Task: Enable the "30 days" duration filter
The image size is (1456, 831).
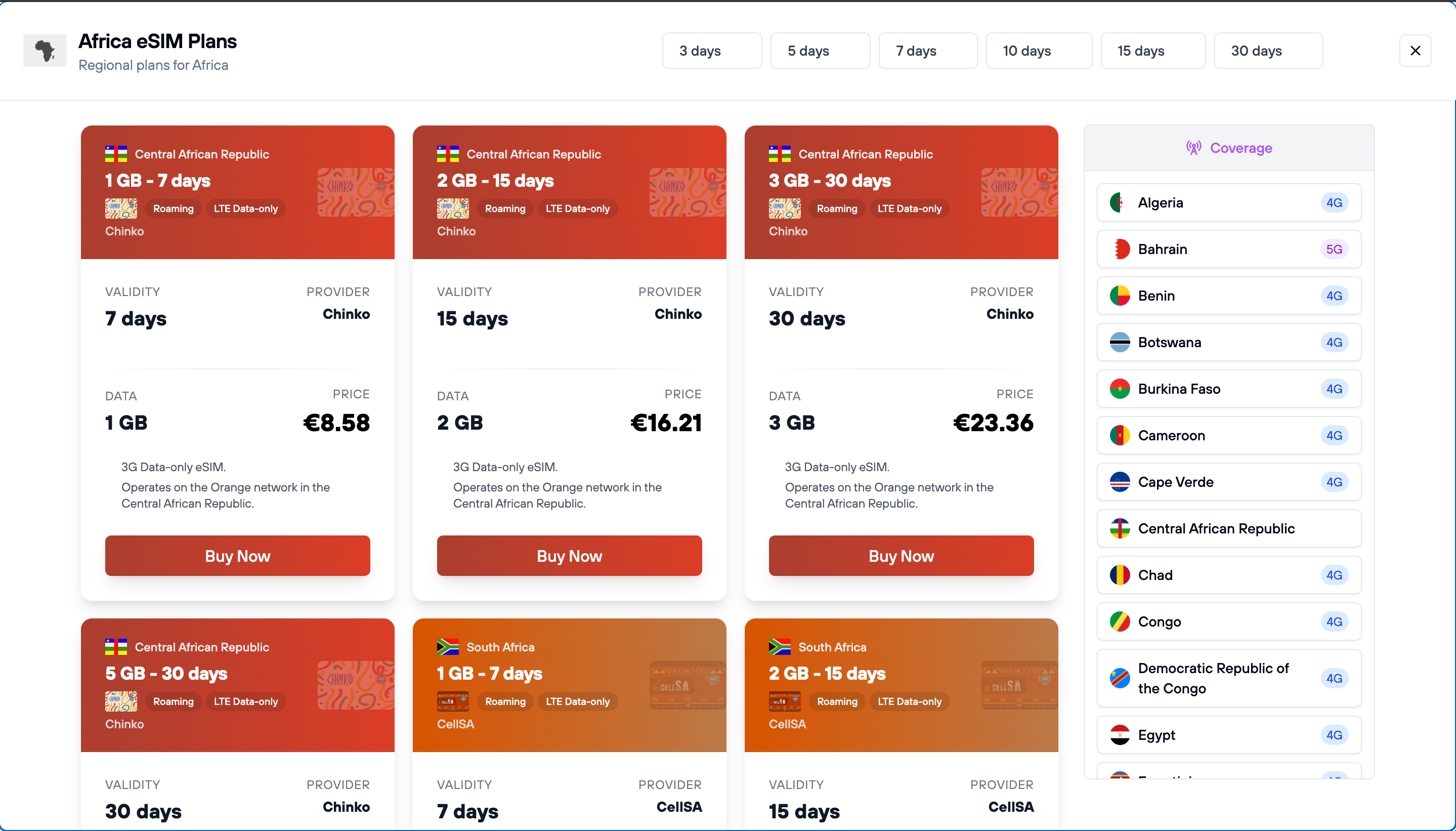Action: coord(1268,50)
